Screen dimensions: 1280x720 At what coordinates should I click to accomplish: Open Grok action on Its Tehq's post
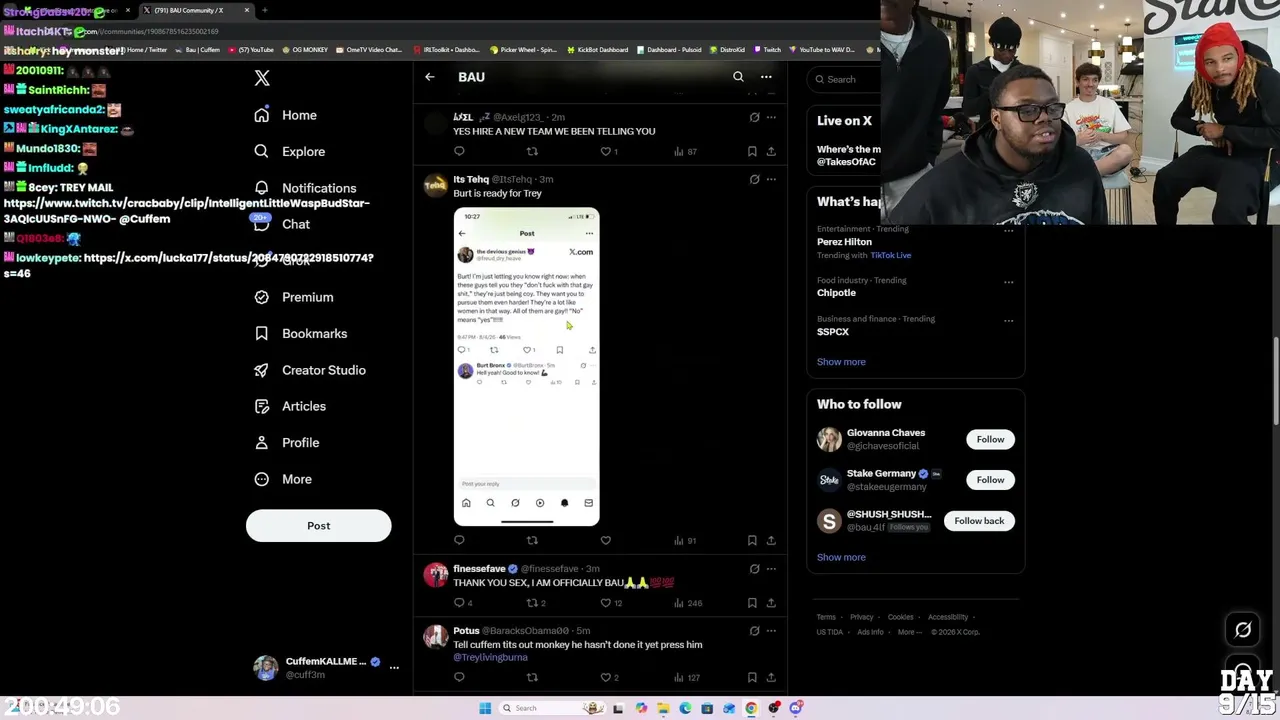click(755, 179)
